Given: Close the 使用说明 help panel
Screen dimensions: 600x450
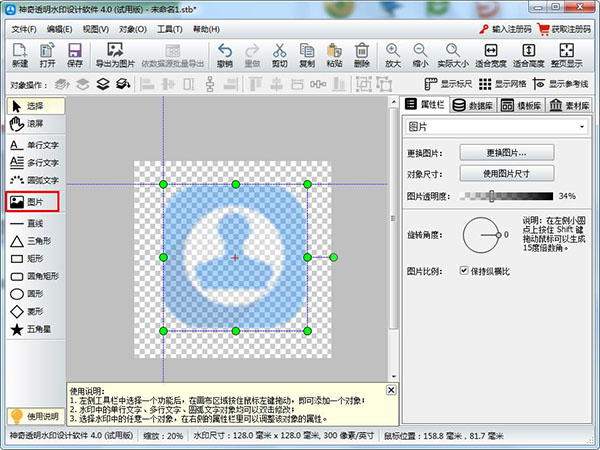Looking at the screenshot, I should tap(391, 388).
